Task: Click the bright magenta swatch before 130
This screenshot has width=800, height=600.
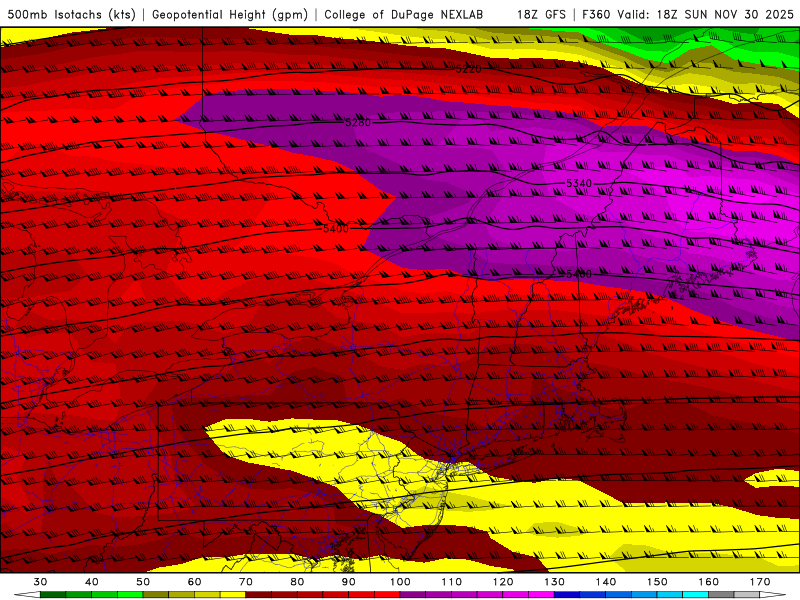Action: 541,595
